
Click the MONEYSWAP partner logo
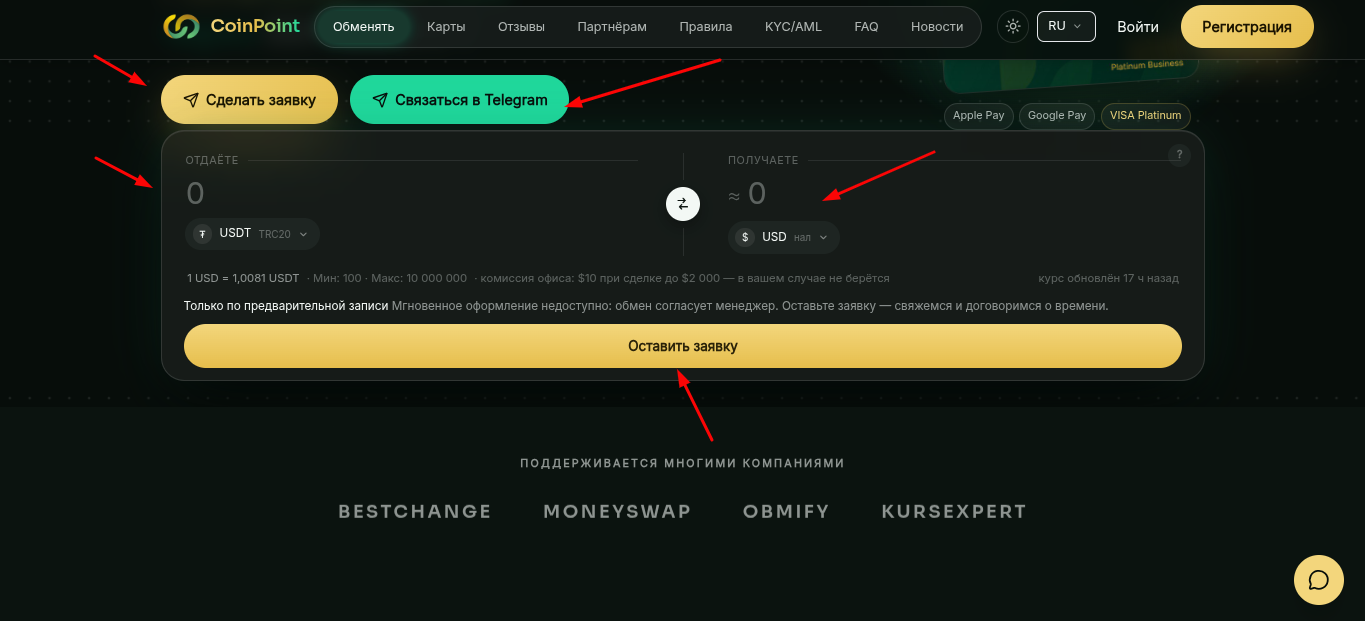click(x=617, y=512)
